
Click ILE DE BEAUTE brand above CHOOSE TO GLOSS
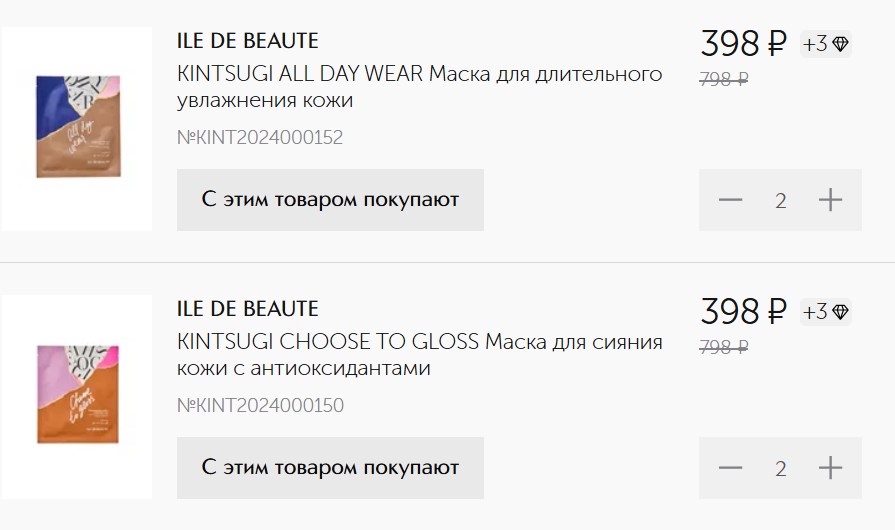click(x=248, y=309)
